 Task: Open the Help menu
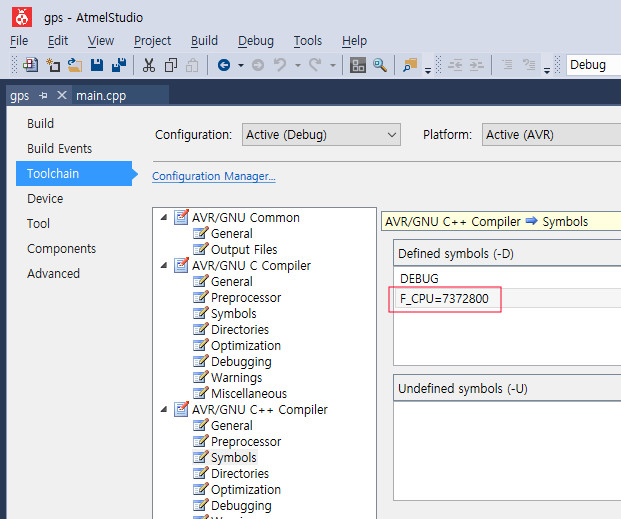(x=354, y=41)
